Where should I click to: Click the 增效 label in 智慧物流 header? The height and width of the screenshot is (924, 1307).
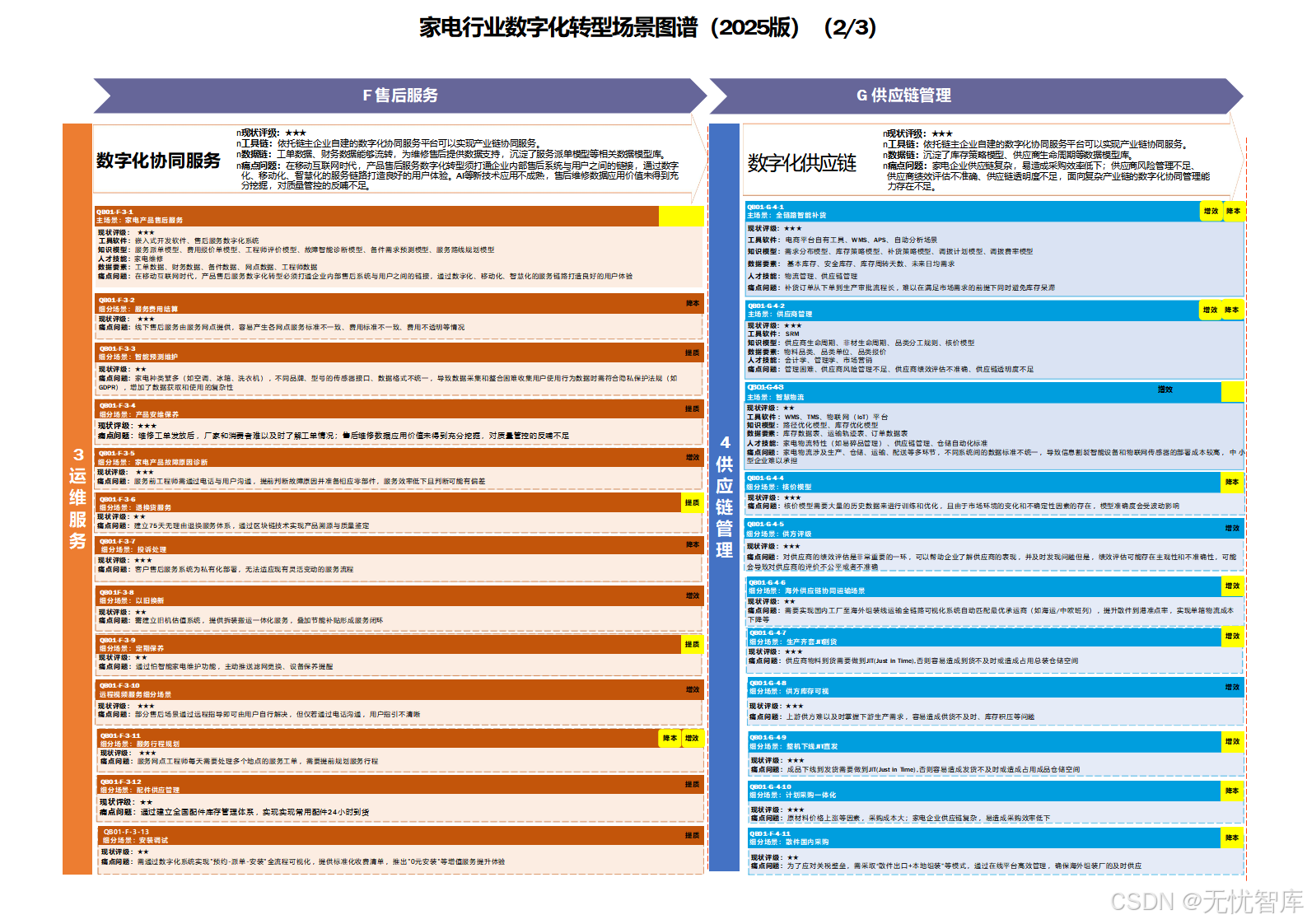1165,390
